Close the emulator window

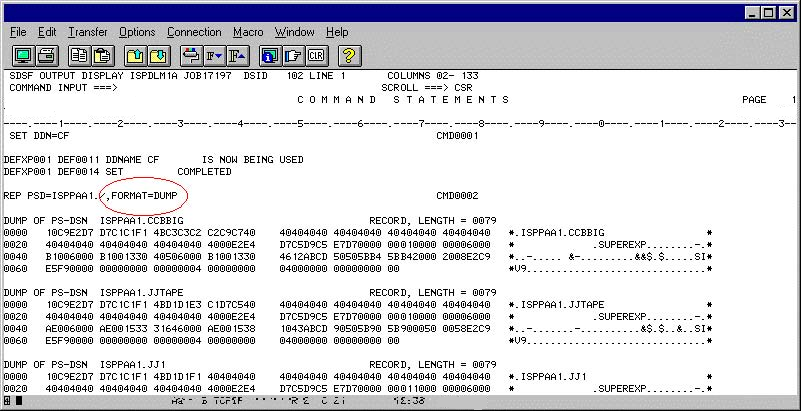[786, 13]
